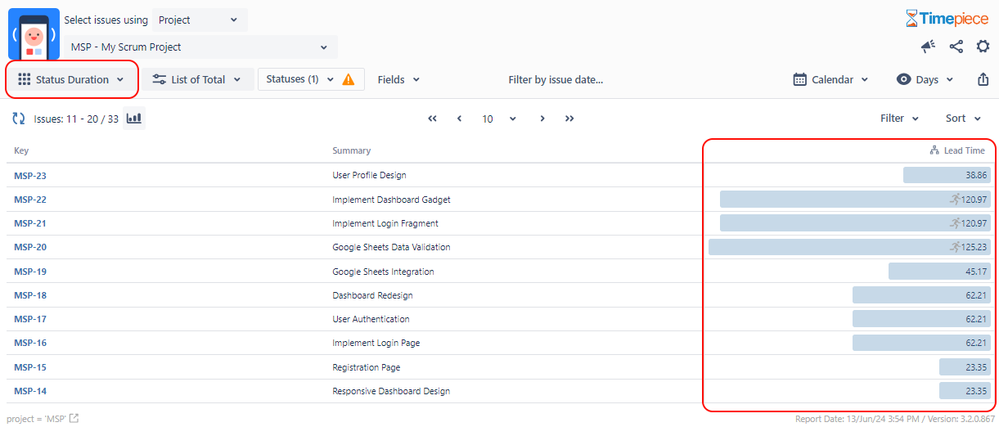Open the JQL external link icon
Image resolution: width=999 pixels, height=431 pixels.
click(75, 419)
